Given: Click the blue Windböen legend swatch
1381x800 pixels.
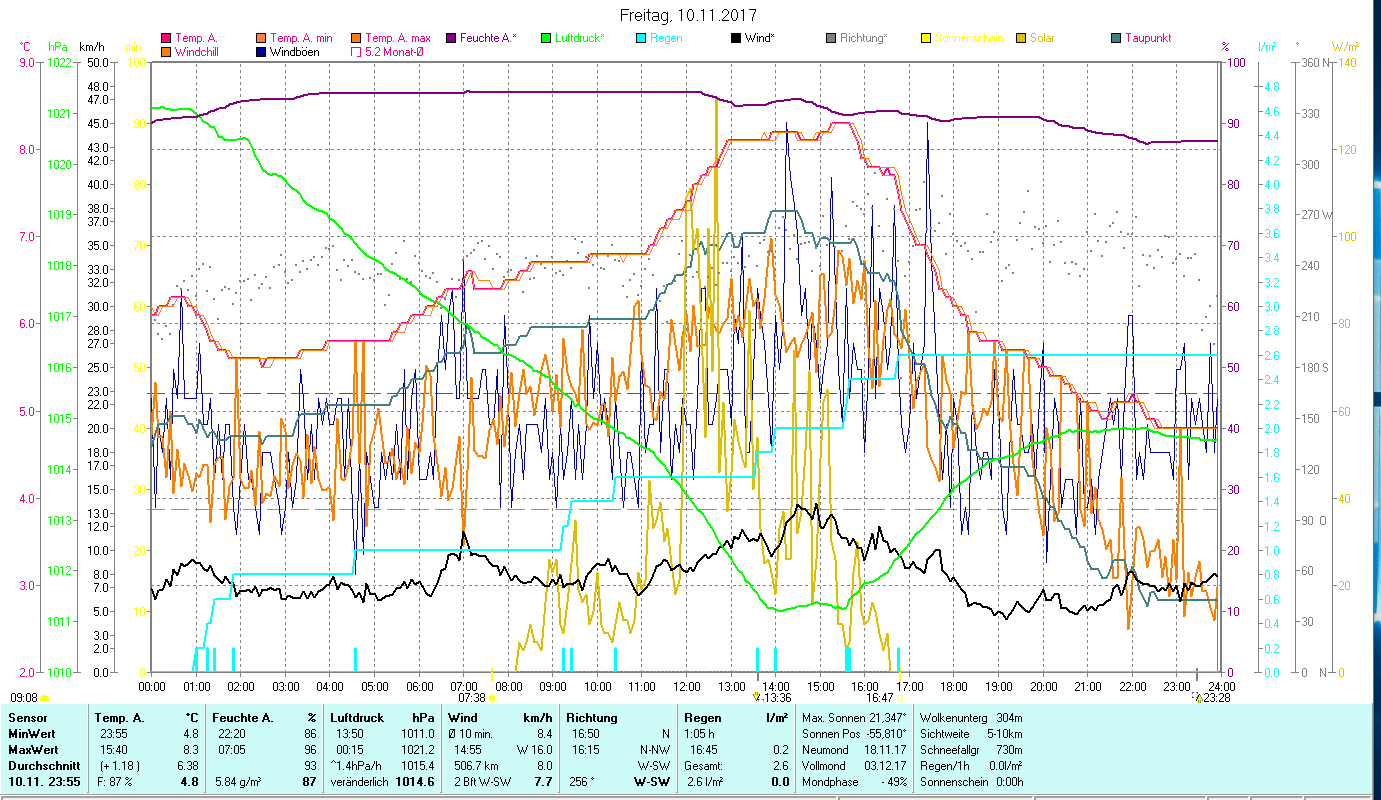Looking at the screenshot, I should coord(261,51).
